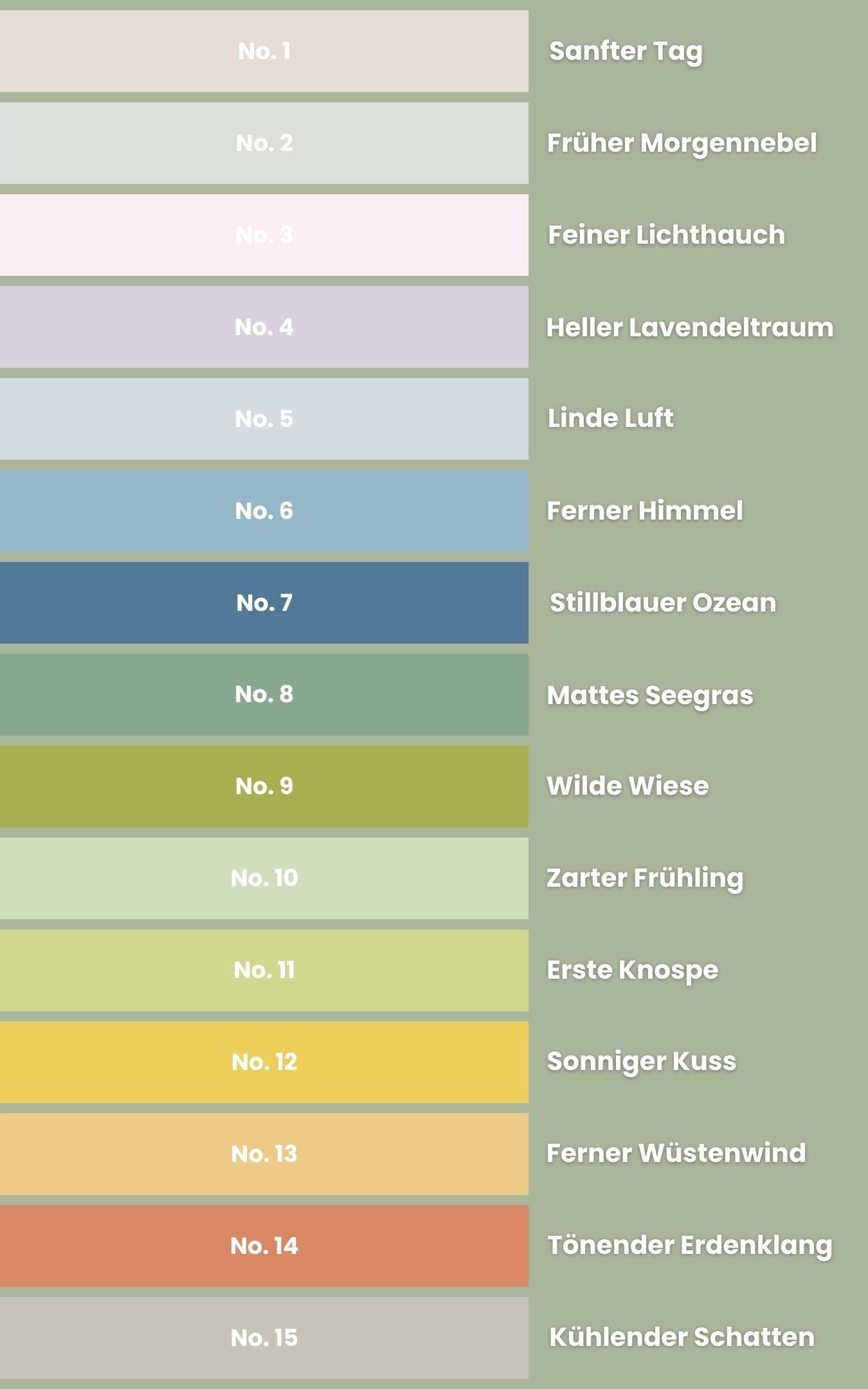Click the 'Wilde Wiese' color name
This screenshot has width=868, height=1389.
click(x=628, y=786)
